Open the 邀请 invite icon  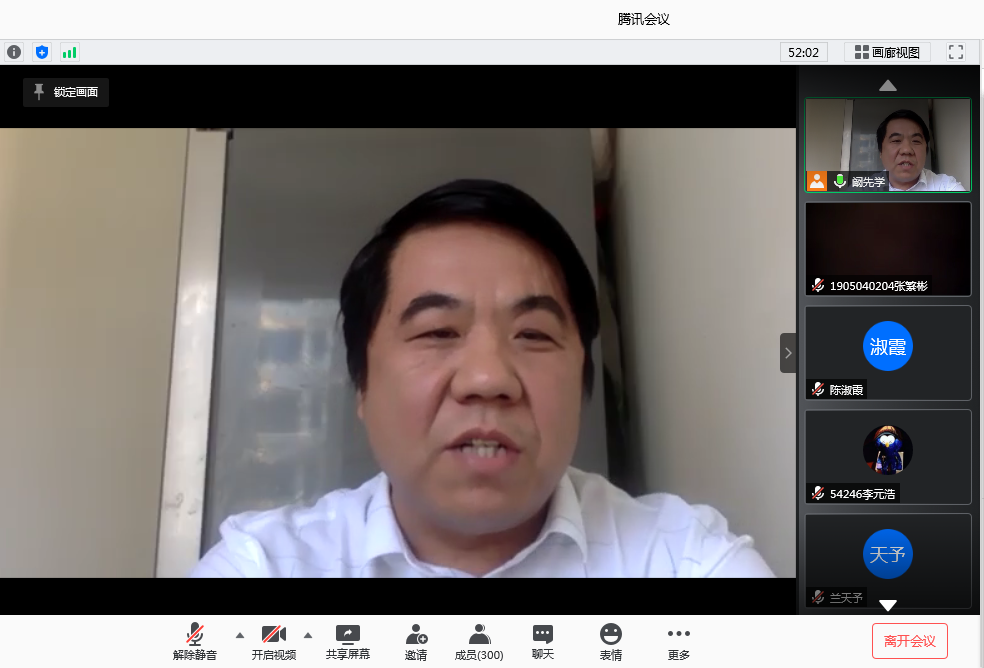tap(416, 641)
